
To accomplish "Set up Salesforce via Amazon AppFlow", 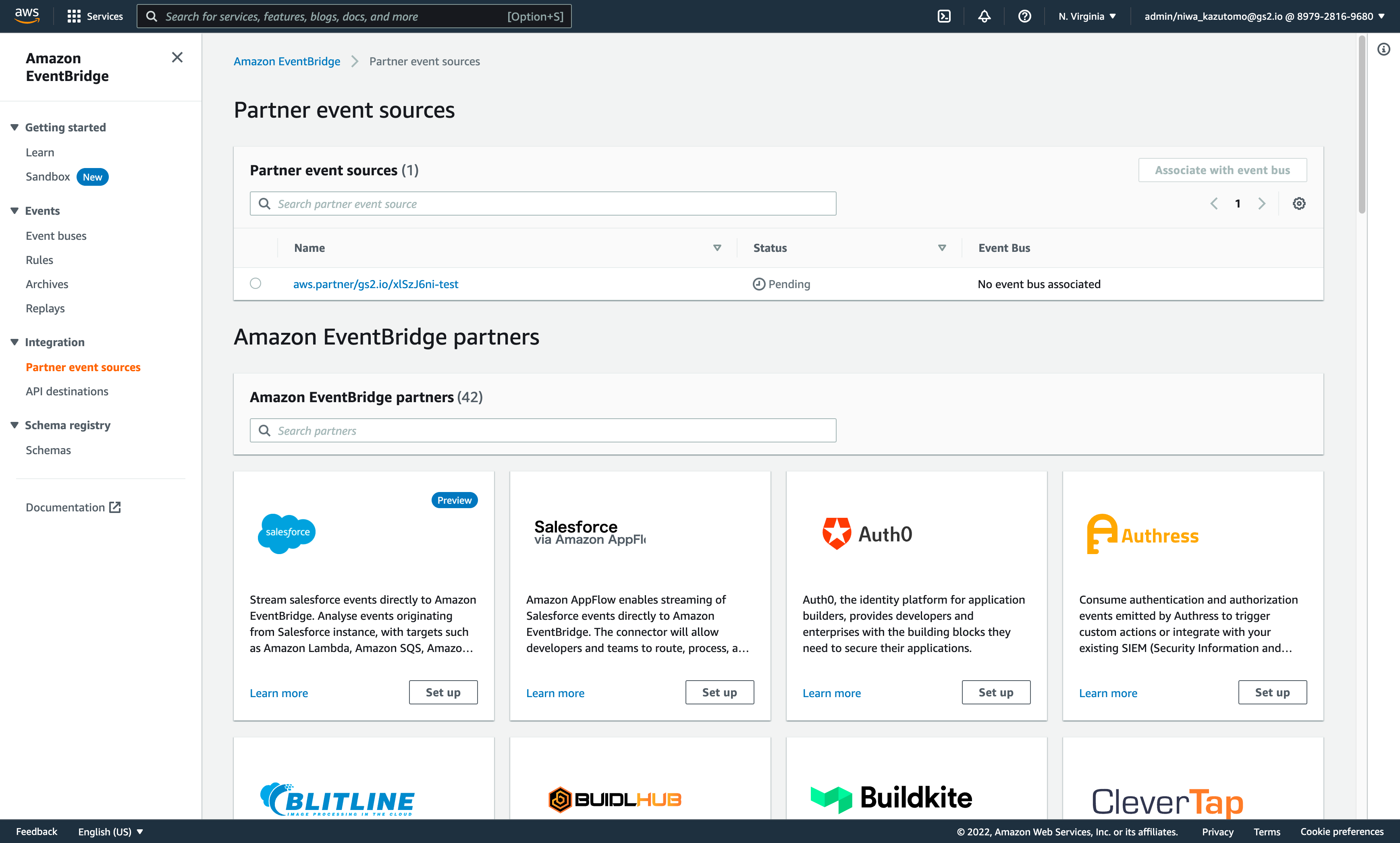I will coord(720,692).
